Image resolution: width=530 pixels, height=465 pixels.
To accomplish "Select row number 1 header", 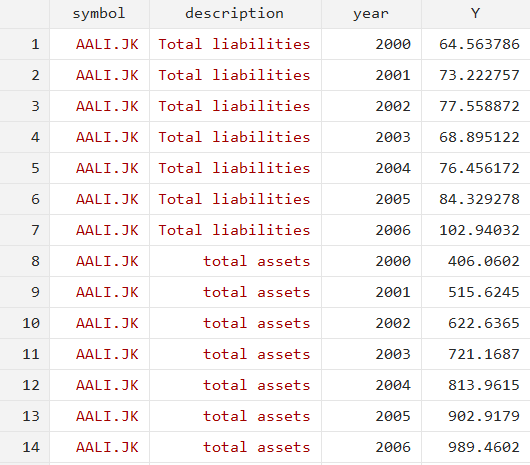I will pyautogui.click(x=25, y=44).
